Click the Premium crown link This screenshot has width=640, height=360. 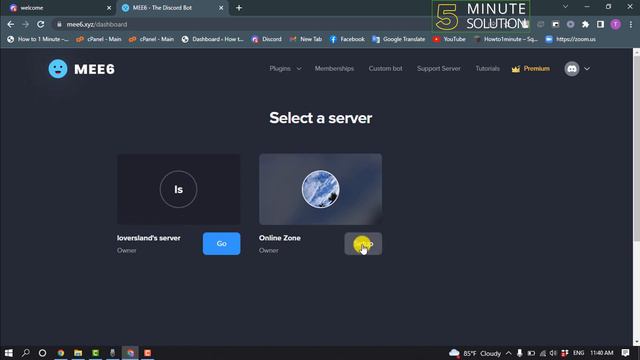[531, 69]
